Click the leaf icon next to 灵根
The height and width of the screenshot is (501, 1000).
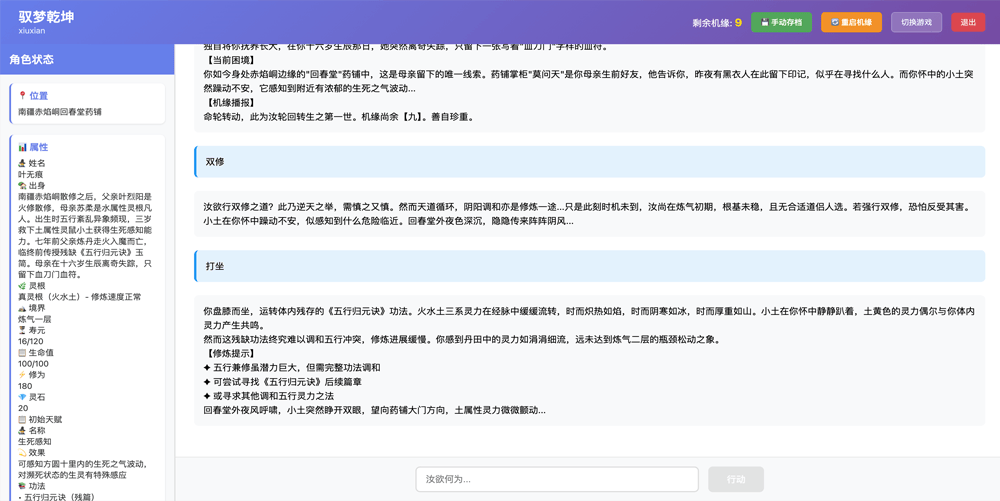pos(22,286)
